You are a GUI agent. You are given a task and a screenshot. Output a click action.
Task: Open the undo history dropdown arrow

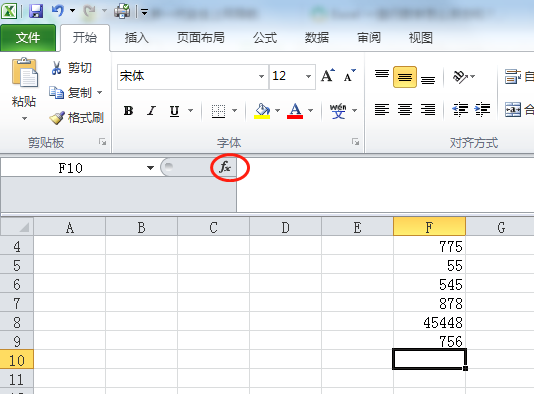73,11
